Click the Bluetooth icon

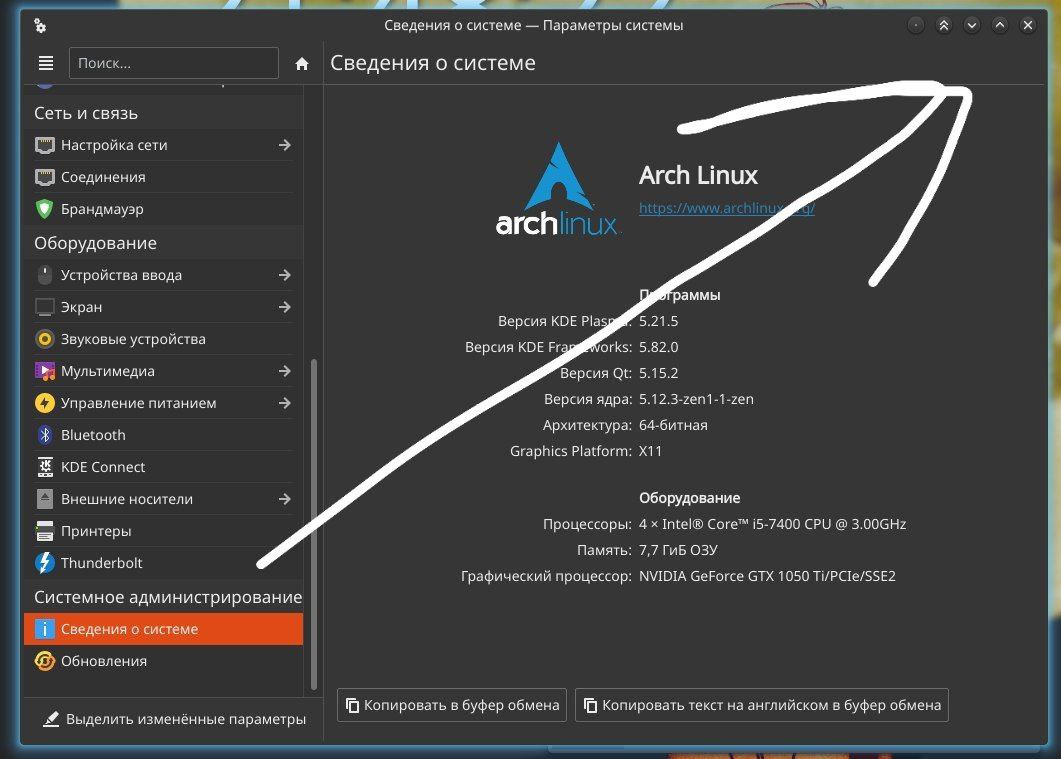click(45, 435)
